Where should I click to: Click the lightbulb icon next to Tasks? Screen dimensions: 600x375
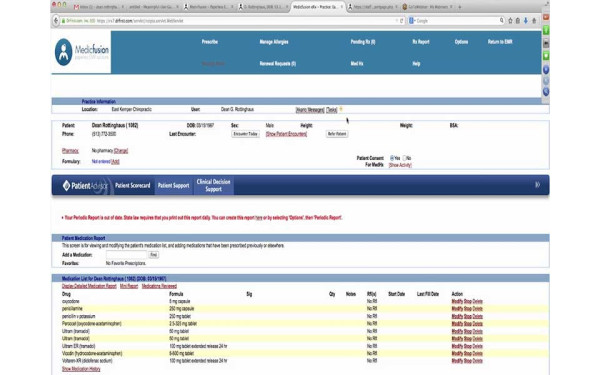tap(341, 109)
